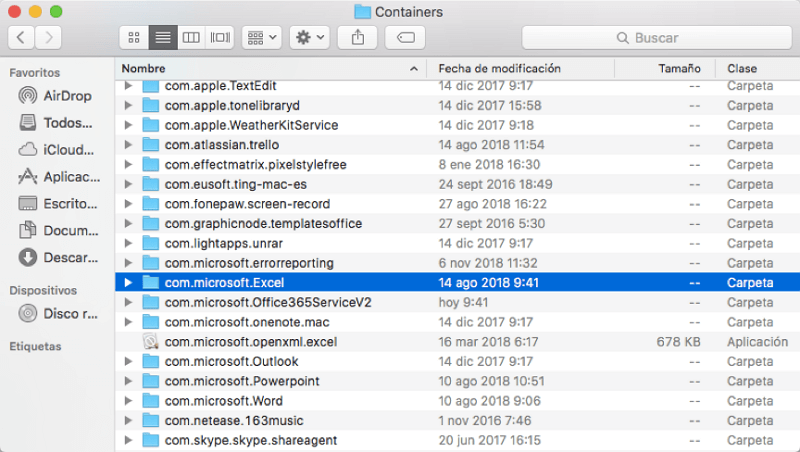Open Escritorio in the sidebar
This screenshot has height=452, width=800.
(x=57, y=204)
